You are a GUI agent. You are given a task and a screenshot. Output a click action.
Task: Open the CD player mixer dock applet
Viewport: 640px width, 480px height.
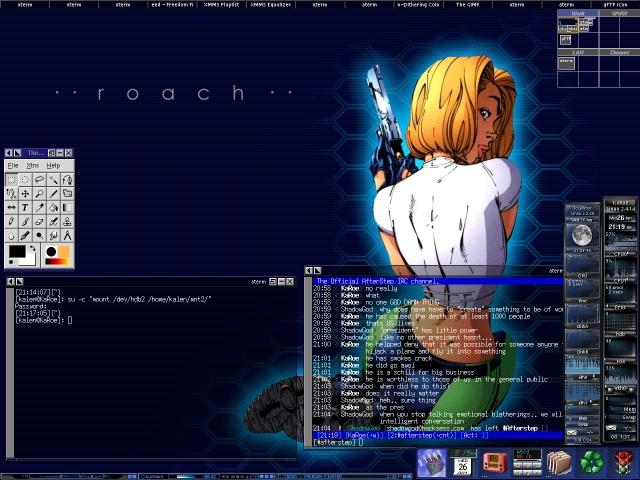pyautogui.click(x=527, y=462)
